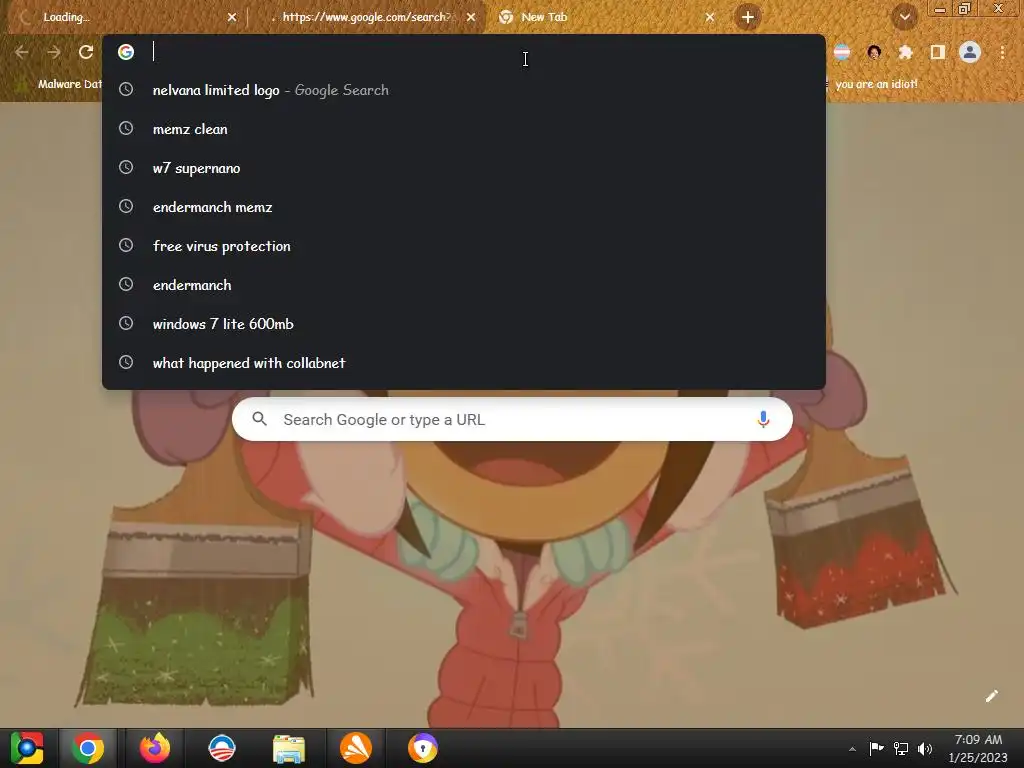
Task: Click the Action Center flag tray icon
Action: (876, 748)
